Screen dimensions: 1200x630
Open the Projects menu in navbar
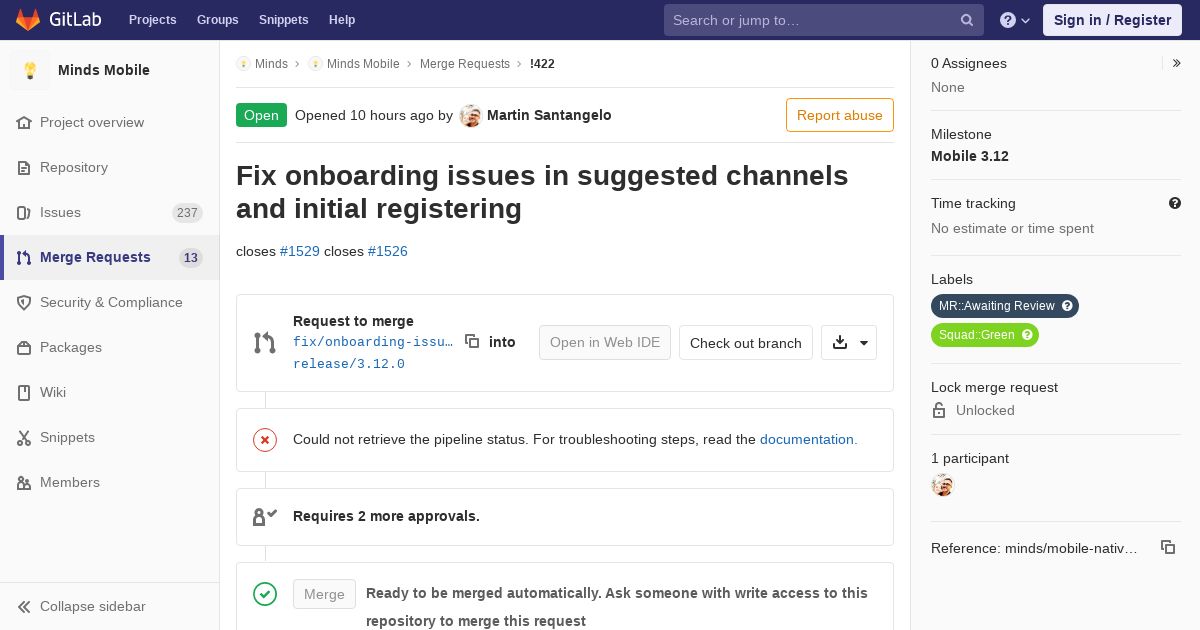tap(152, 20)
